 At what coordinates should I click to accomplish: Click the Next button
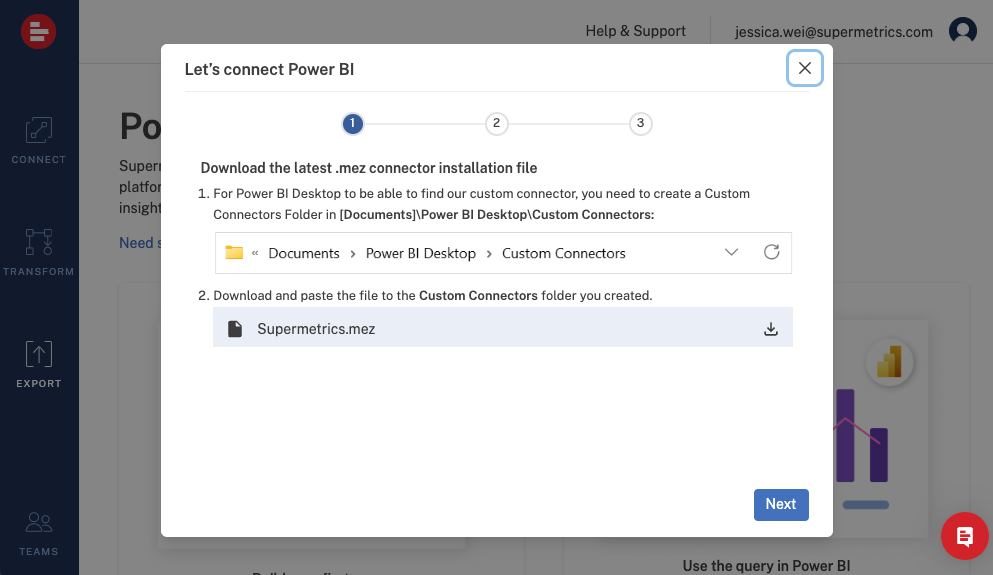coord(781,505)
